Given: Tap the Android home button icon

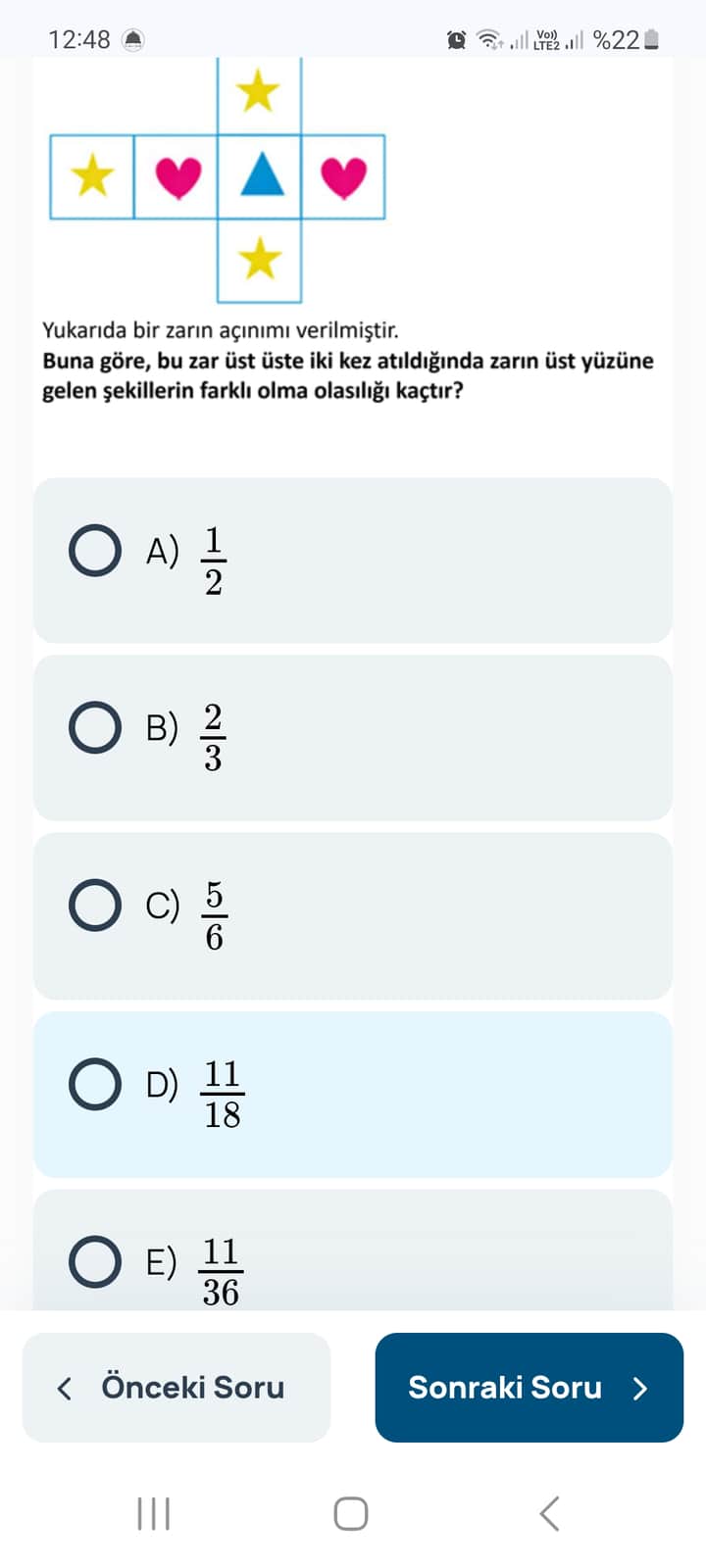Looking at the screenshot, I should (351, 1513).
